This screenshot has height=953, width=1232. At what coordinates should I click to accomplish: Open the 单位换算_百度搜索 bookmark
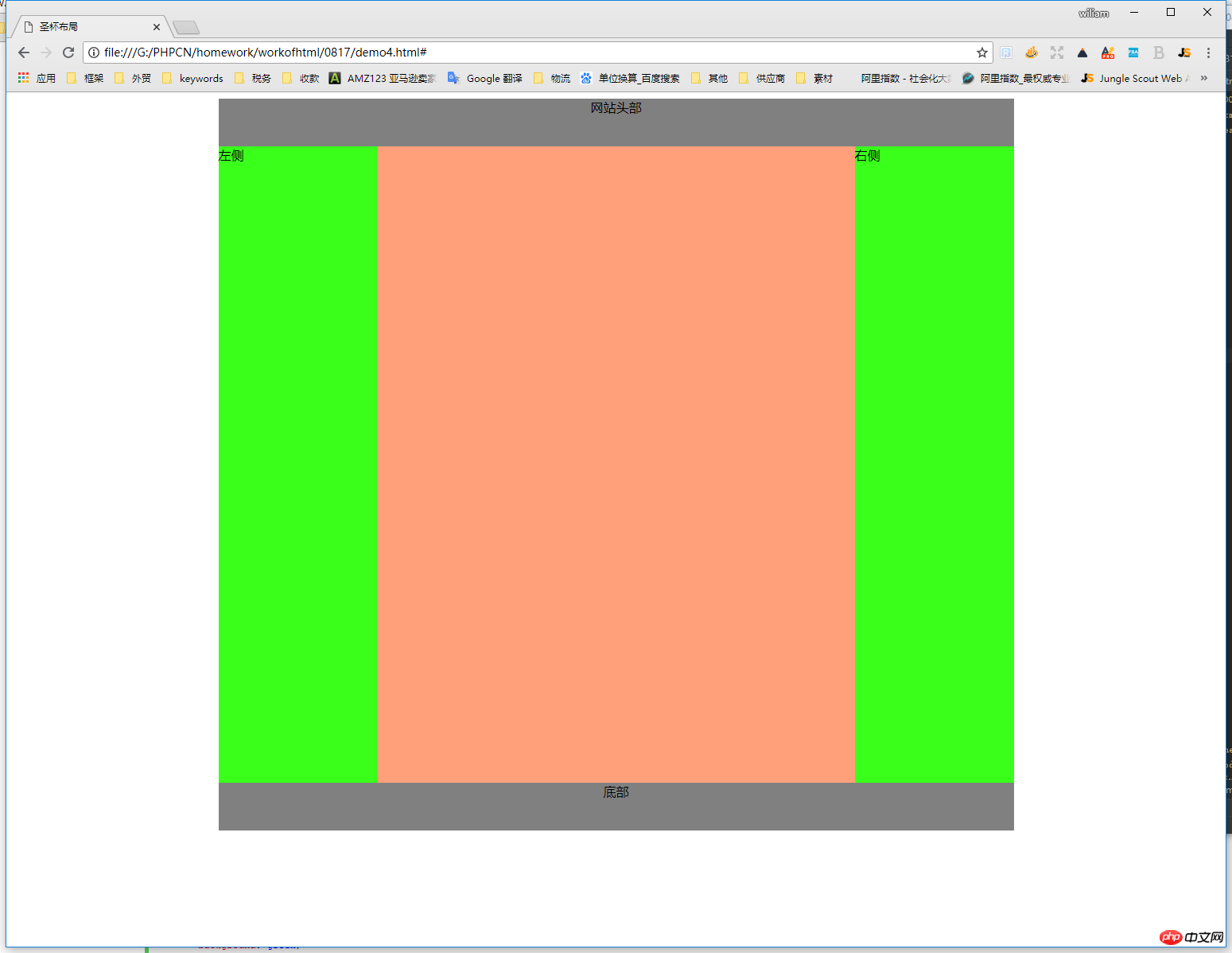click(631, 78)
